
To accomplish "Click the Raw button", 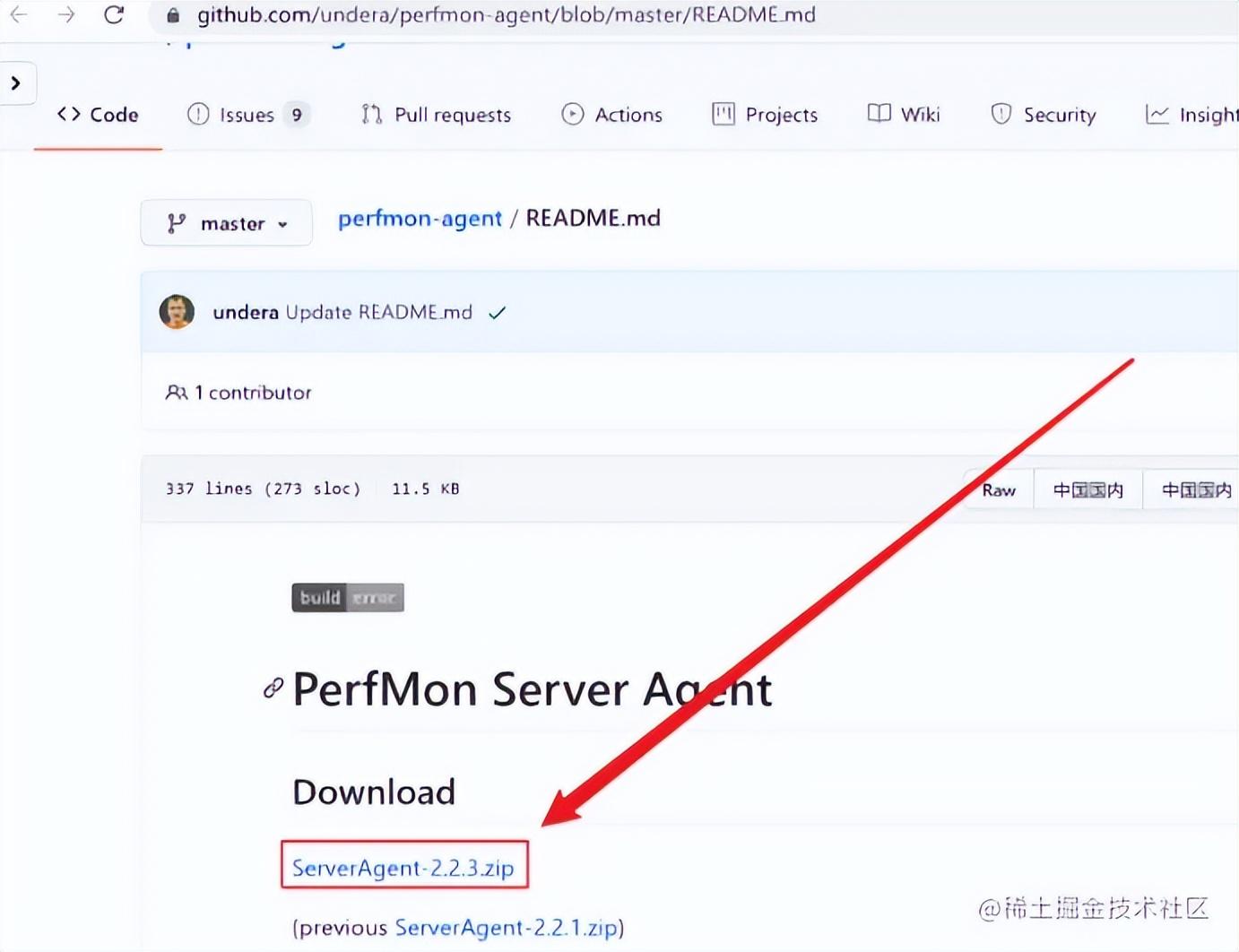I will 999,489.
